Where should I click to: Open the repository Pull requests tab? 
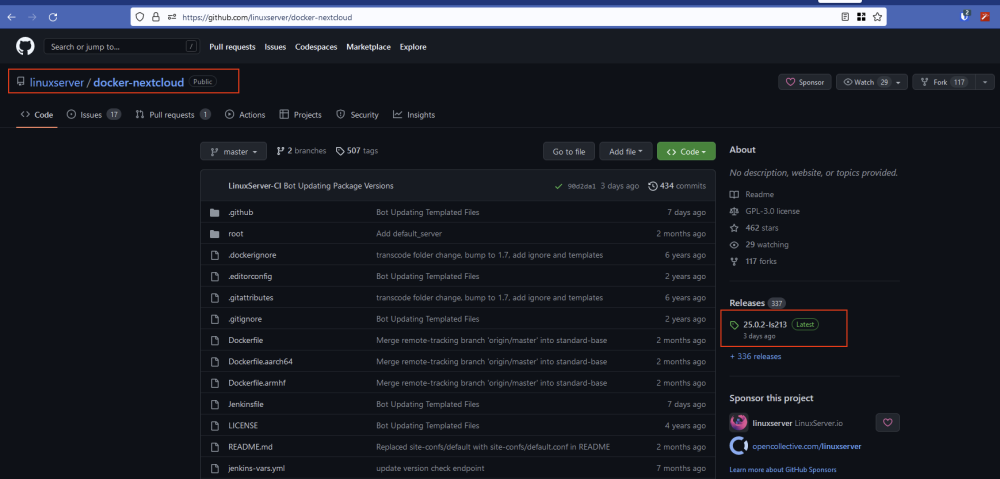pos(173,115)
